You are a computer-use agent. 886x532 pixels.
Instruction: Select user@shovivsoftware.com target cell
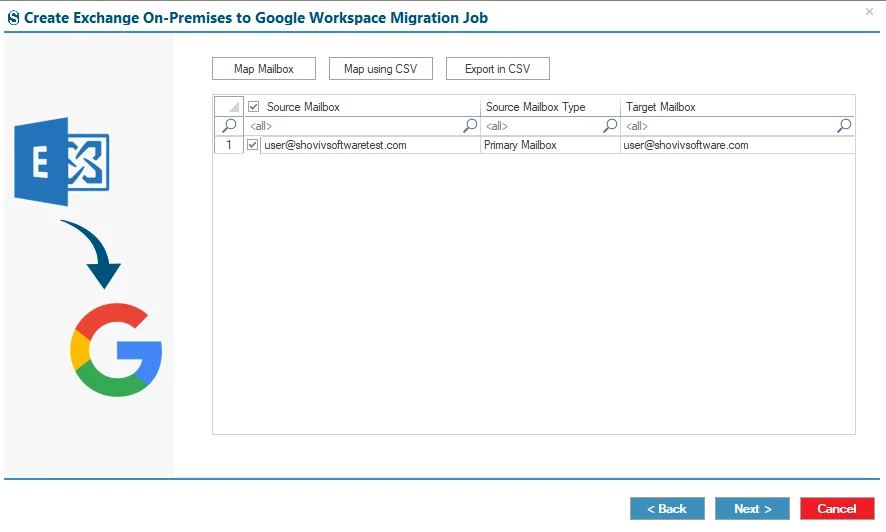click(737, 145)
